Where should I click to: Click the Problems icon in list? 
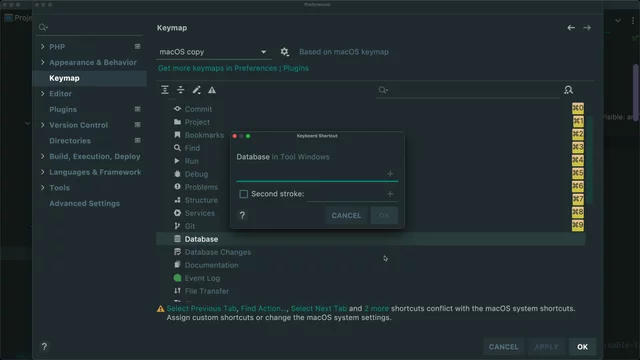point(177,187)
